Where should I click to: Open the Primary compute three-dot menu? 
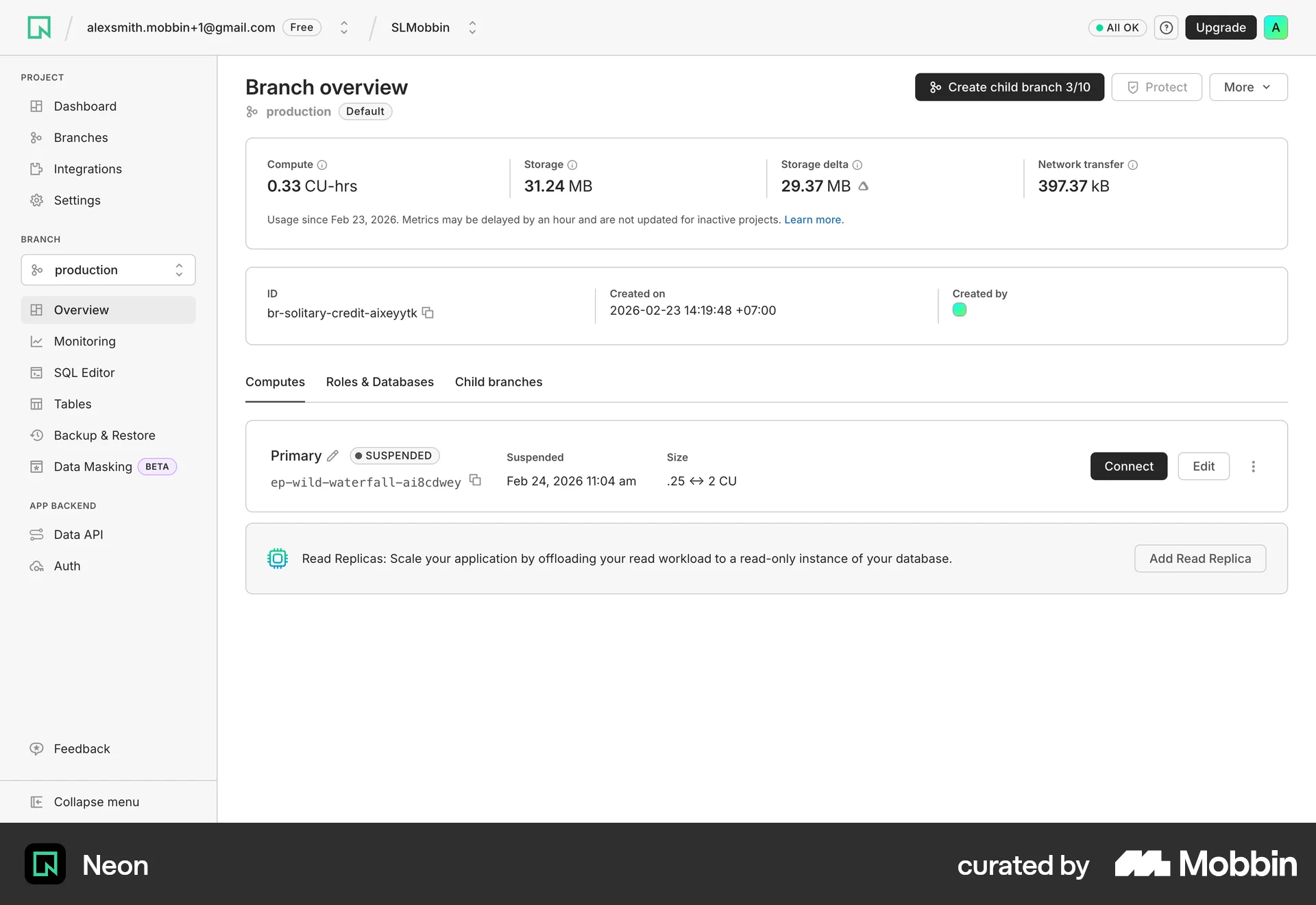(x=1253, y=466)
